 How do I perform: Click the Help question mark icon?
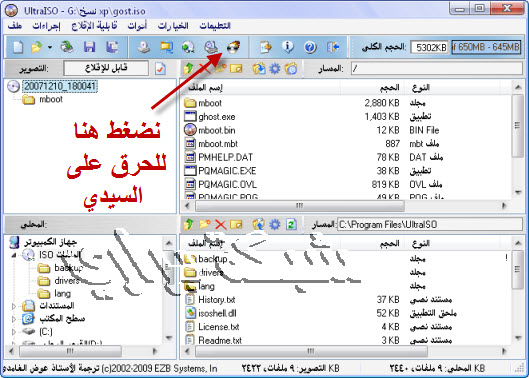(x=310, y=47)
